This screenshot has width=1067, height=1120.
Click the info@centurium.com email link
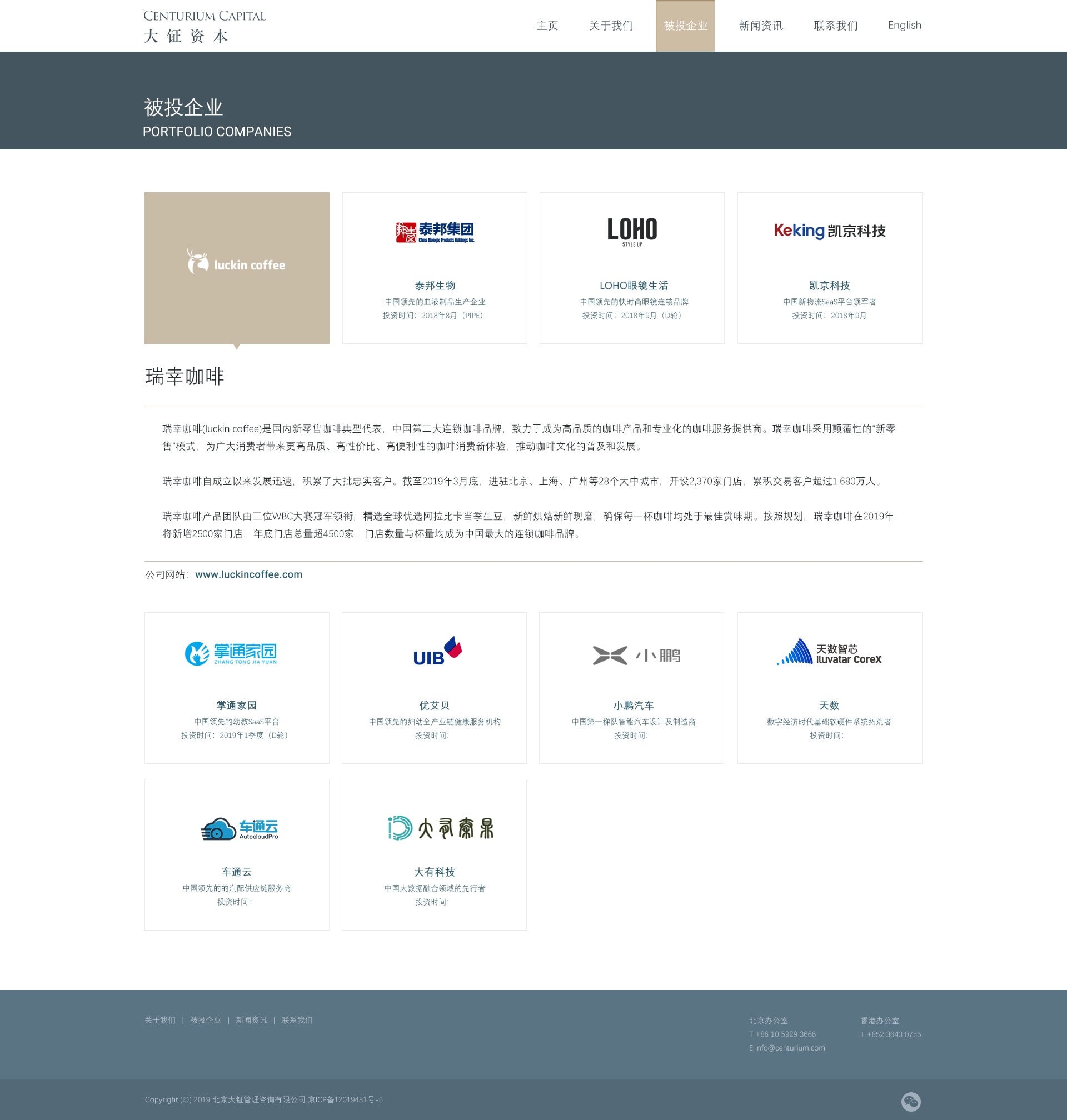point(790,1048)
